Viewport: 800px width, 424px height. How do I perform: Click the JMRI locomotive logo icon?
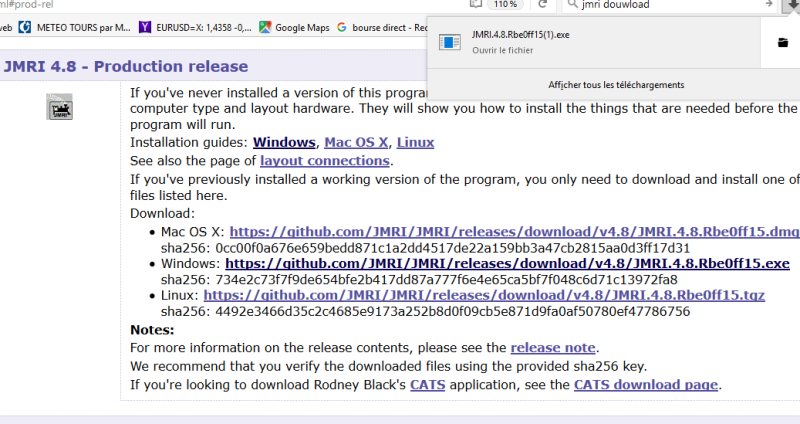tap(58, 107)
